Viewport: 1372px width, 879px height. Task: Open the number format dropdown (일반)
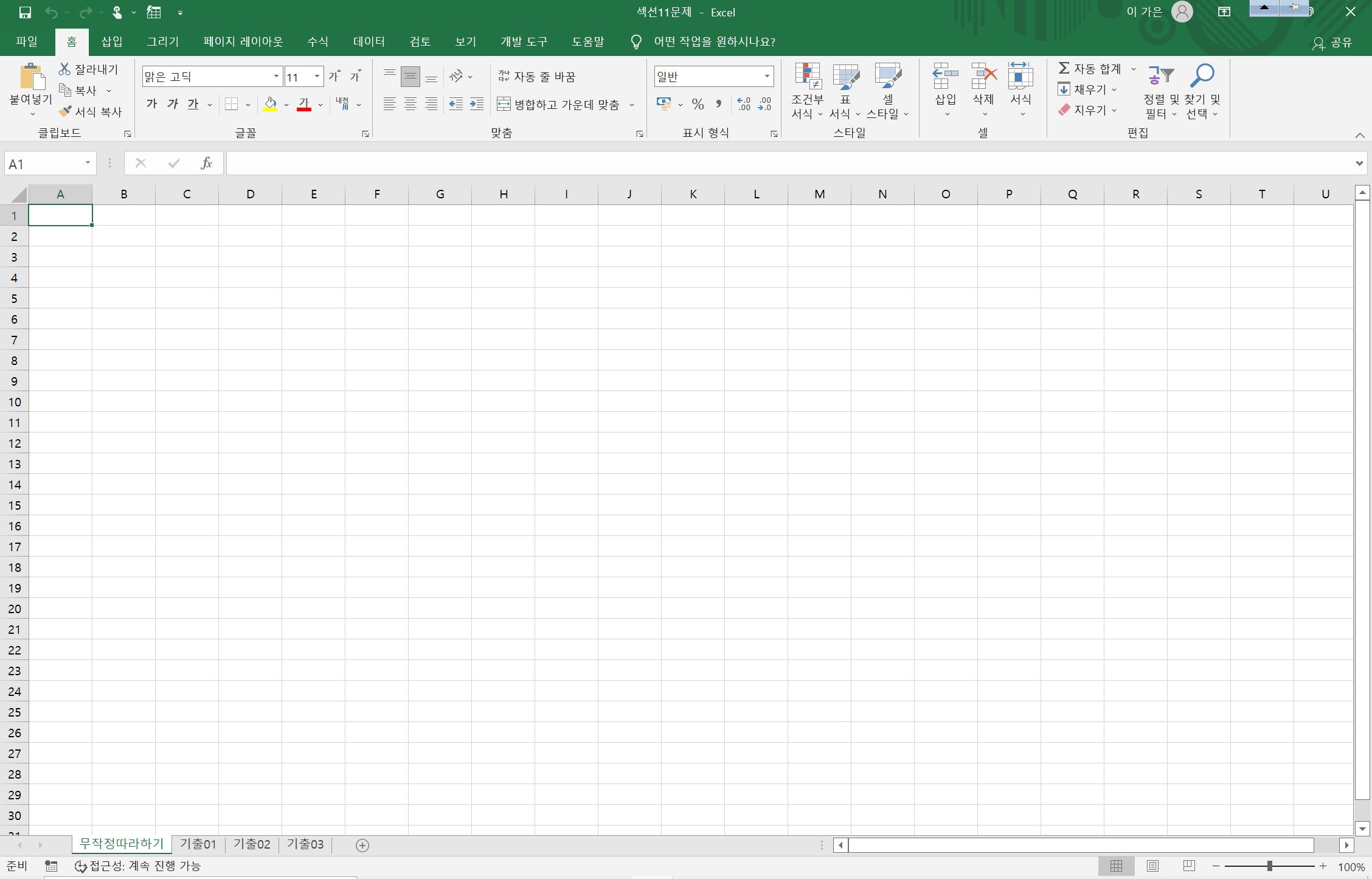(767, 77)
